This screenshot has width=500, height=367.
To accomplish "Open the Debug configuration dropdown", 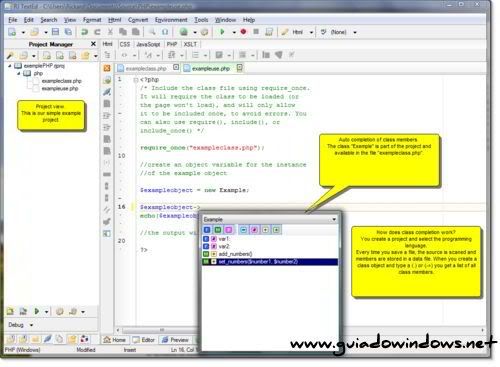I will click(x=31, y=325).
